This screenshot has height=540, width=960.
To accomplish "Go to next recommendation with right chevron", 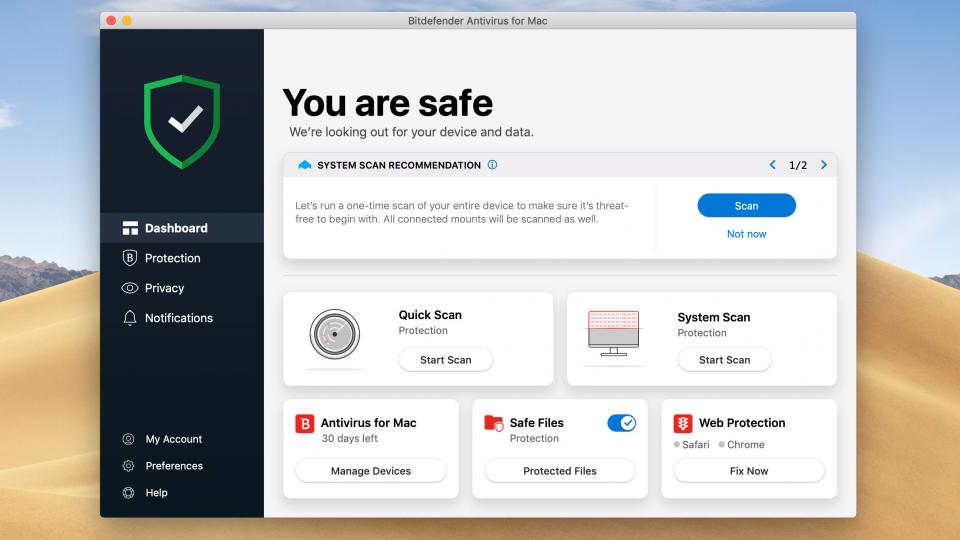I will point(823,165).
